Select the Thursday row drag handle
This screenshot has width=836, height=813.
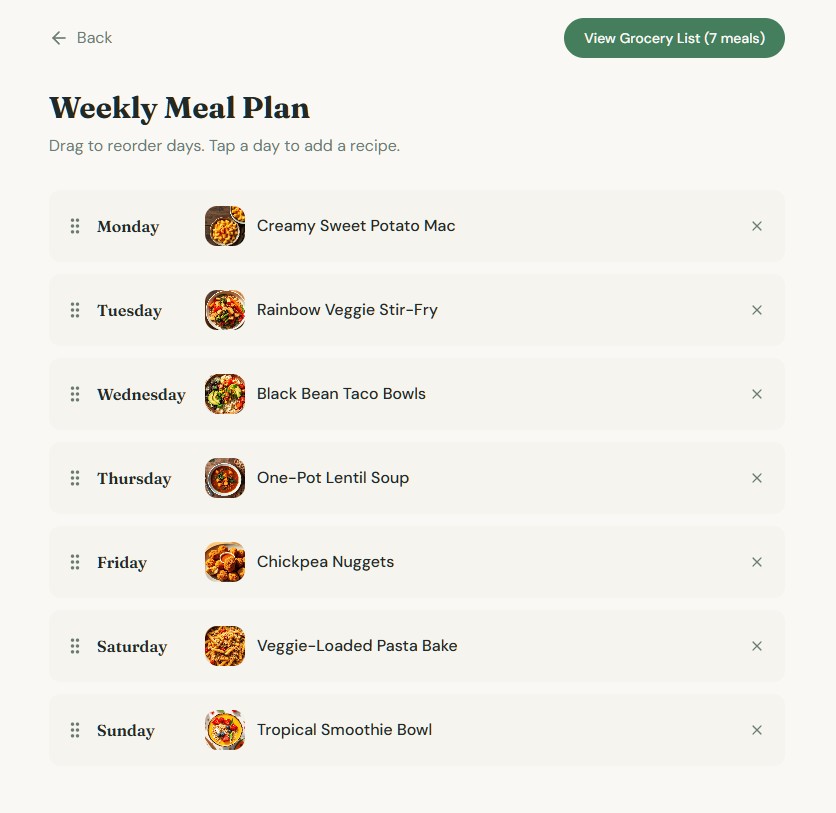coord(75,478)
